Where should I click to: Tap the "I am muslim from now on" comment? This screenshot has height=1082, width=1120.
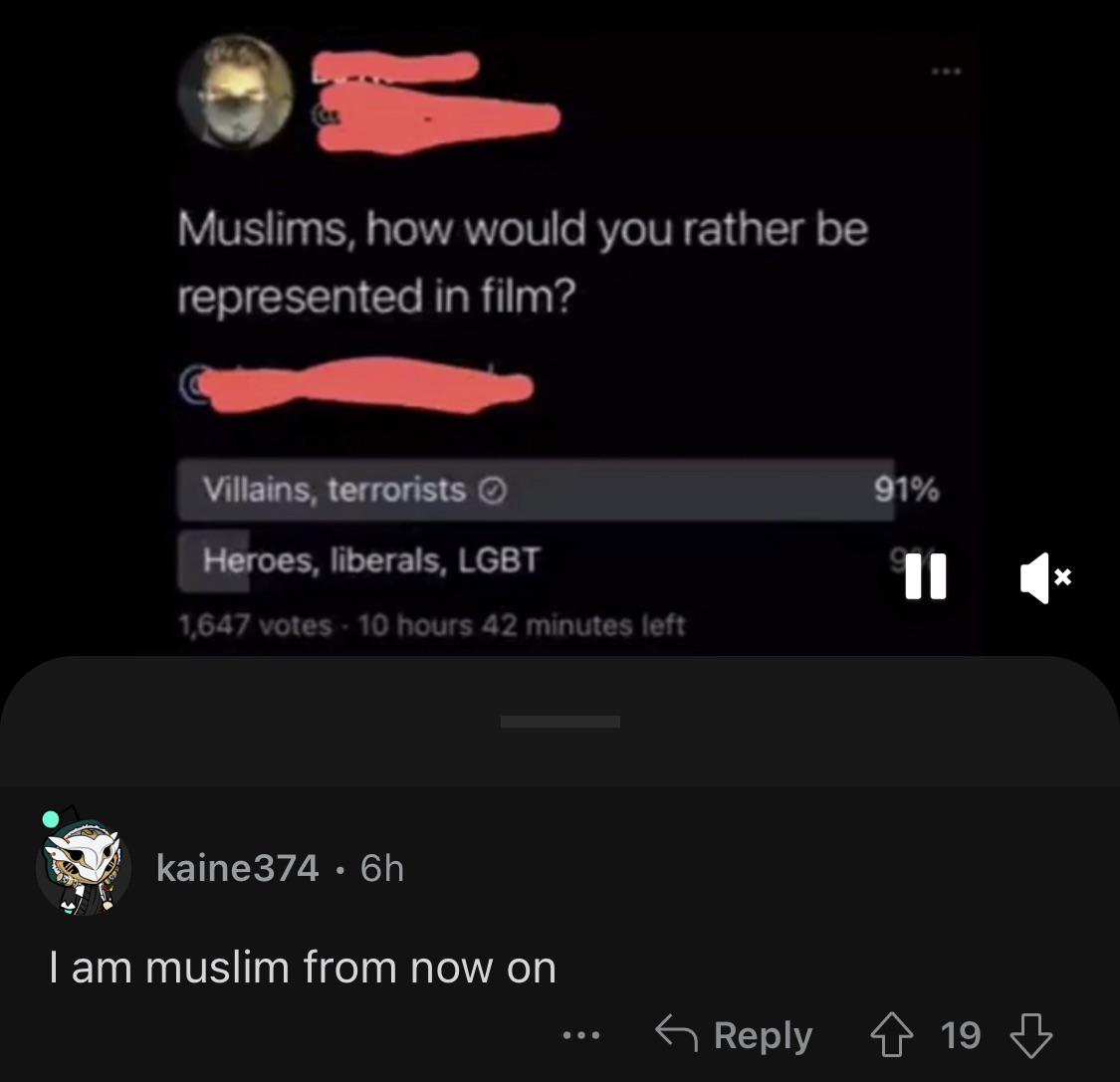(x=302, y=968)
